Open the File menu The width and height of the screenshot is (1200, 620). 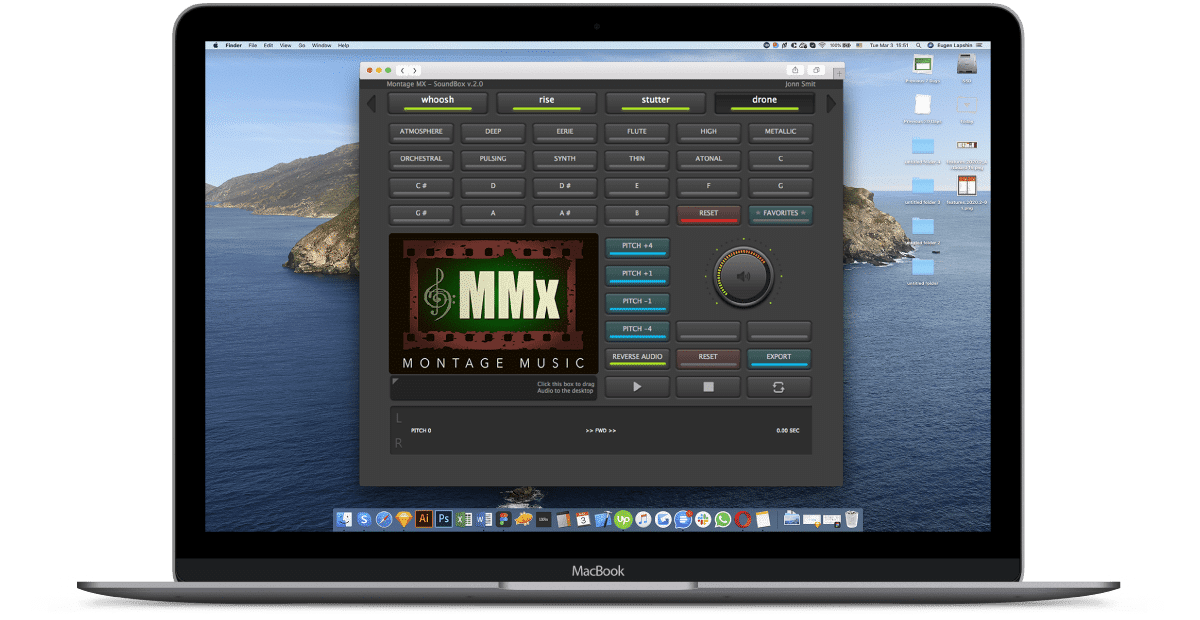click(x=253, y=45)
